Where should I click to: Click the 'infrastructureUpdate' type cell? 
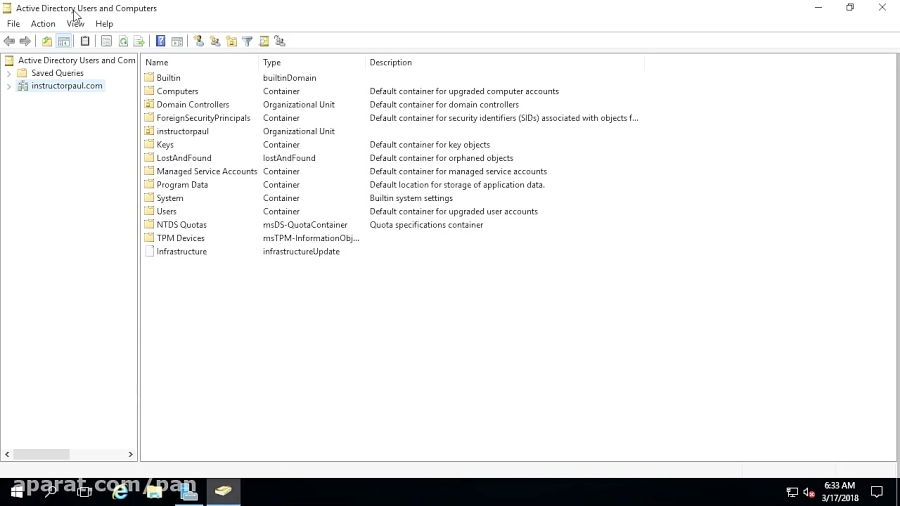tap(301, 251)
